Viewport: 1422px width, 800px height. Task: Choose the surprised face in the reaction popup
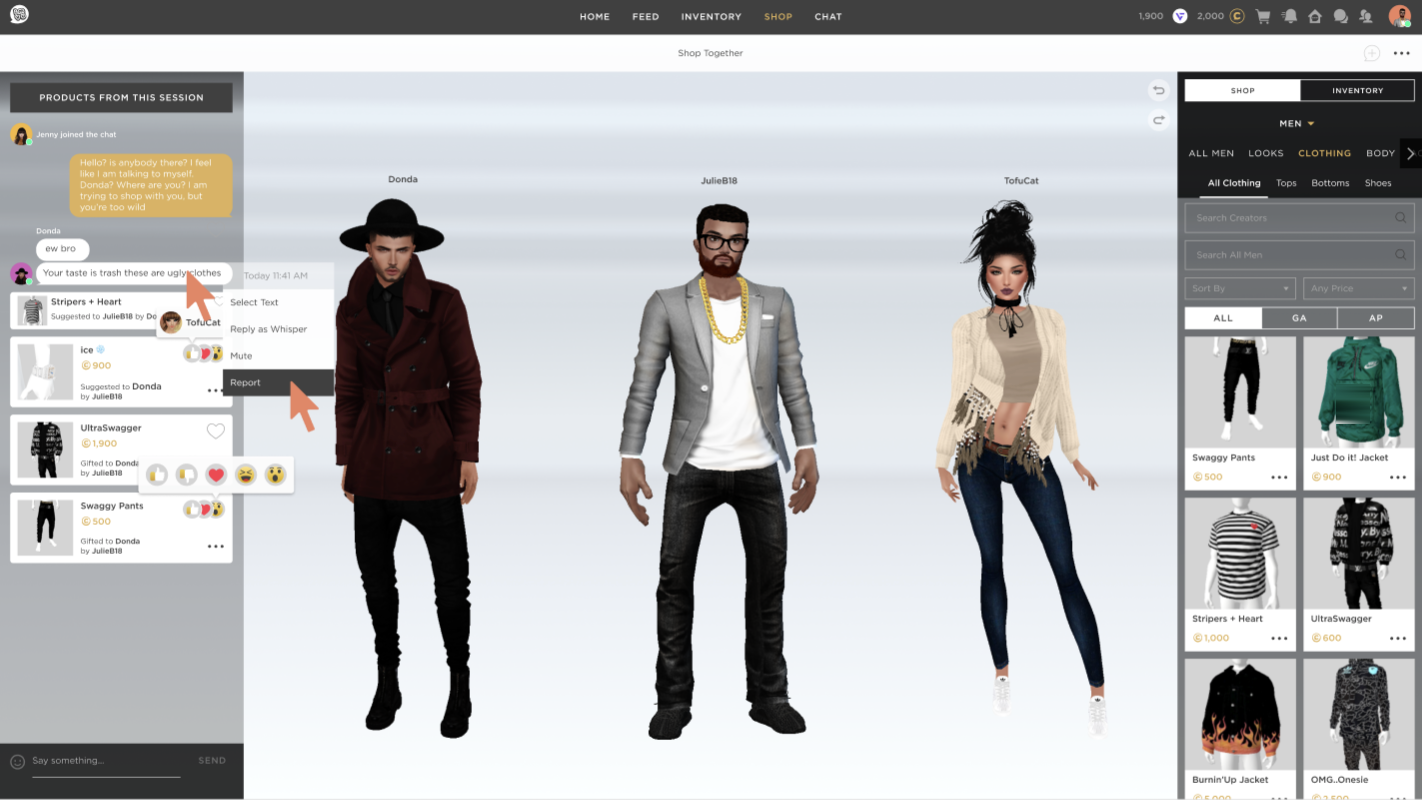tap(275, 475)
